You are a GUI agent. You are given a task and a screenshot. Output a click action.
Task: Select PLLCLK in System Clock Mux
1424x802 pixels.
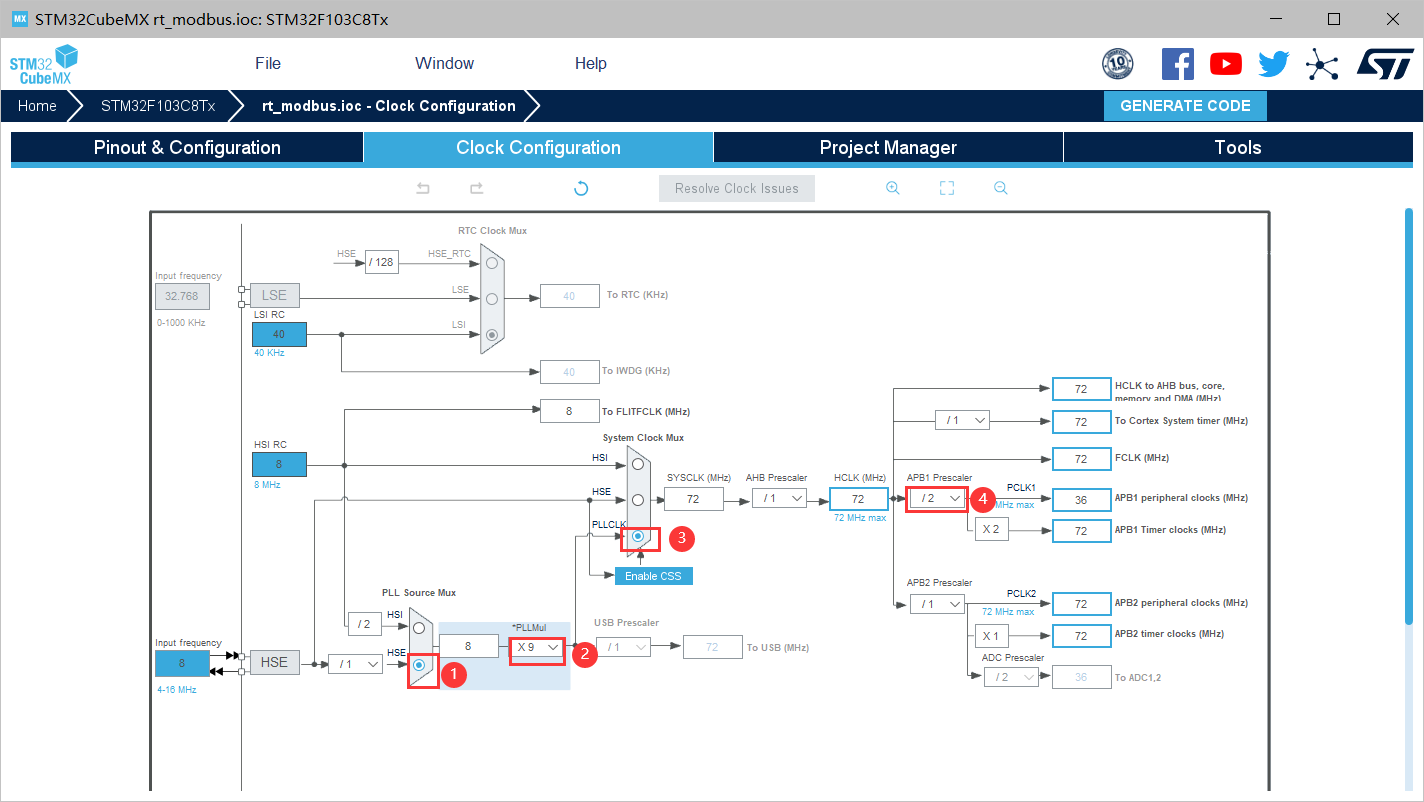pyautogui.click(x=637, y=536)
